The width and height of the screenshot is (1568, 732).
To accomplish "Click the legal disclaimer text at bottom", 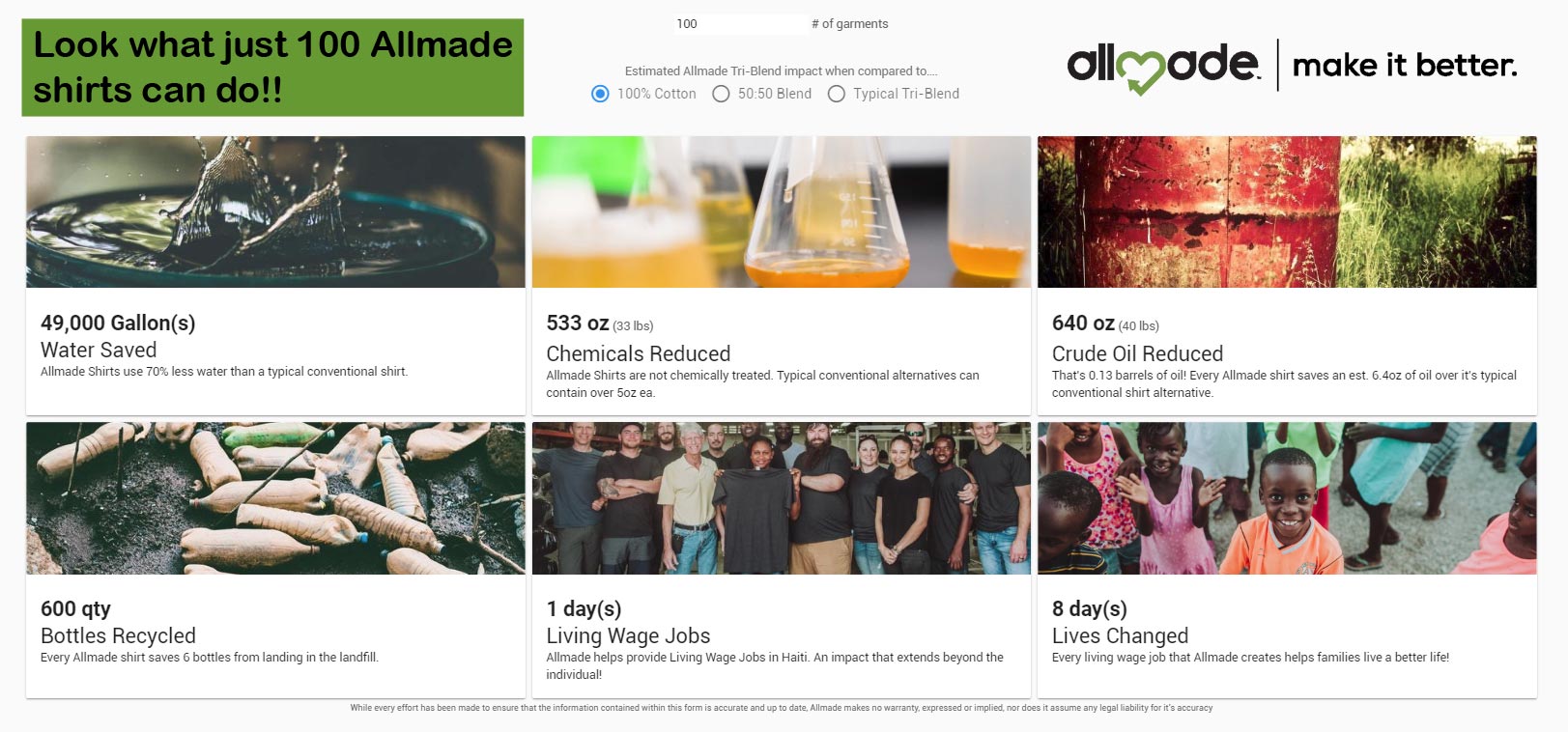I will coord(781,708).
